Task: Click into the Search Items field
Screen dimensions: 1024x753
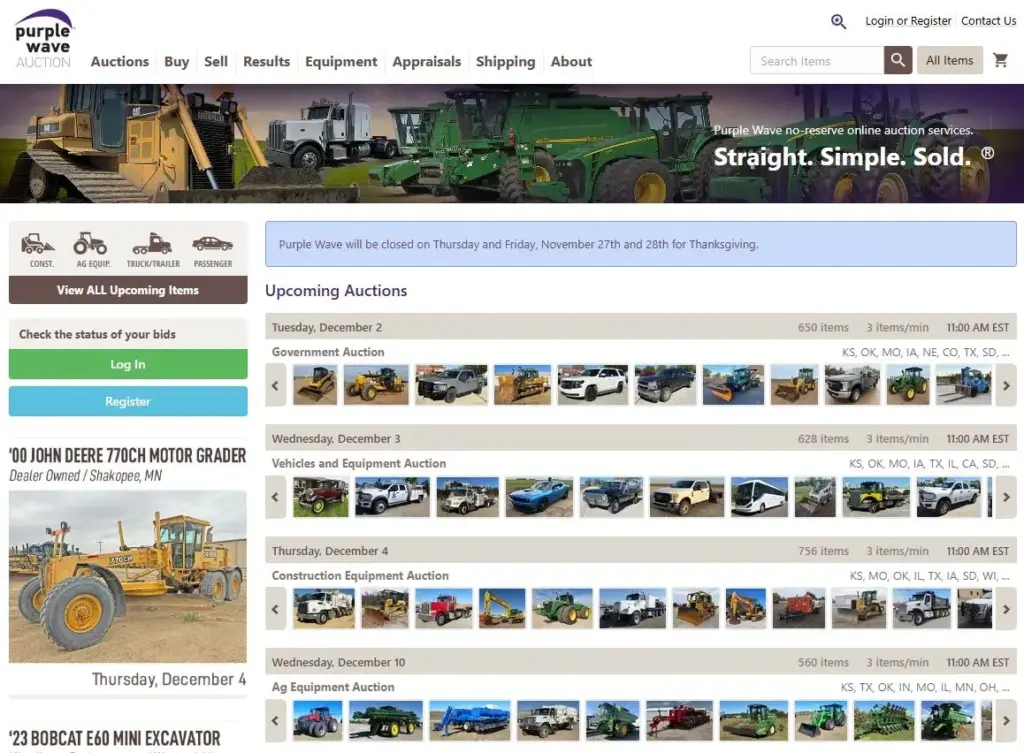Action: pyautogui.click(x=816, y=61)
